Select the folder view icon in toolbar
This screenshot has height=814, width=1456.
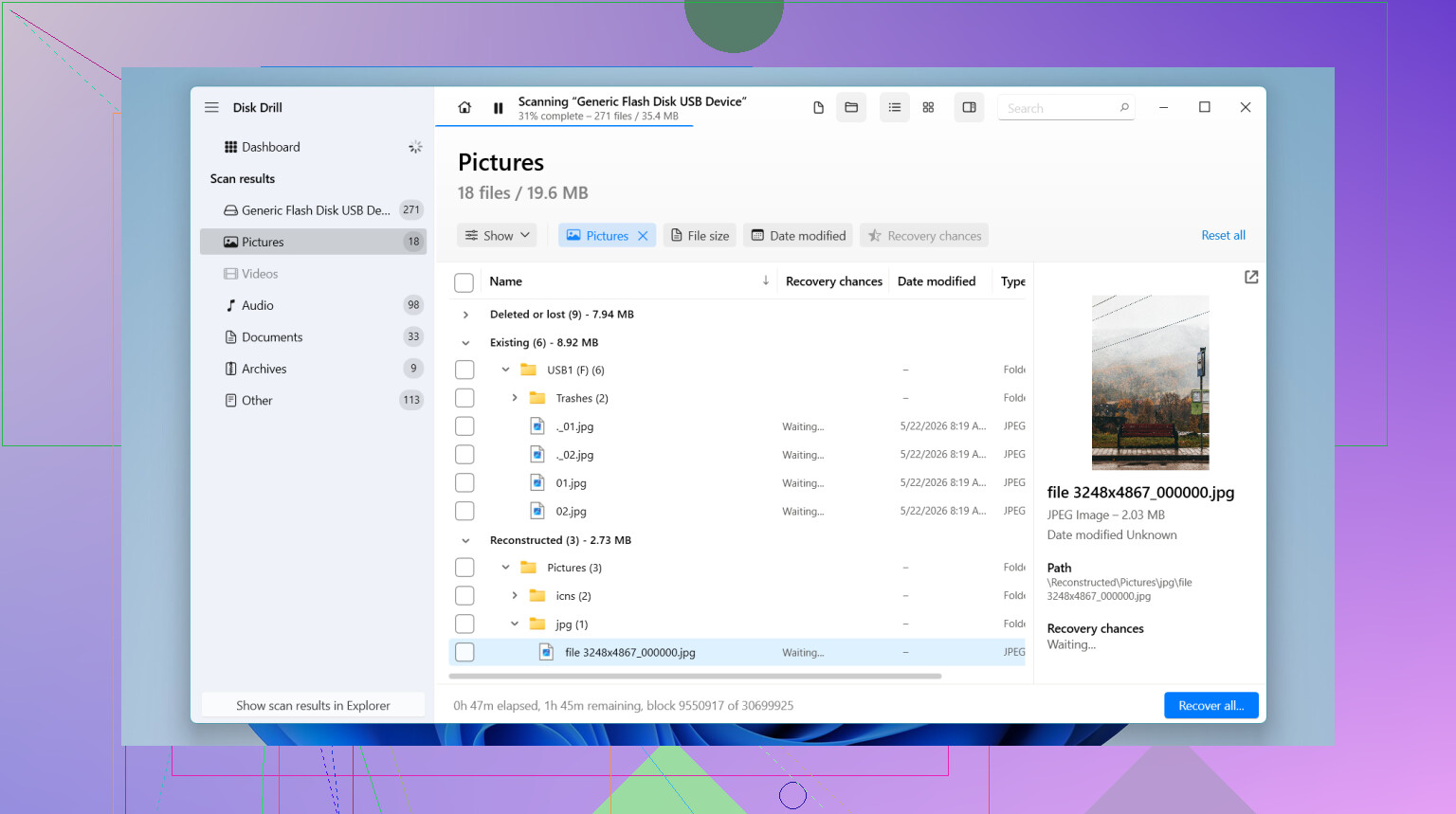point(851,107)
